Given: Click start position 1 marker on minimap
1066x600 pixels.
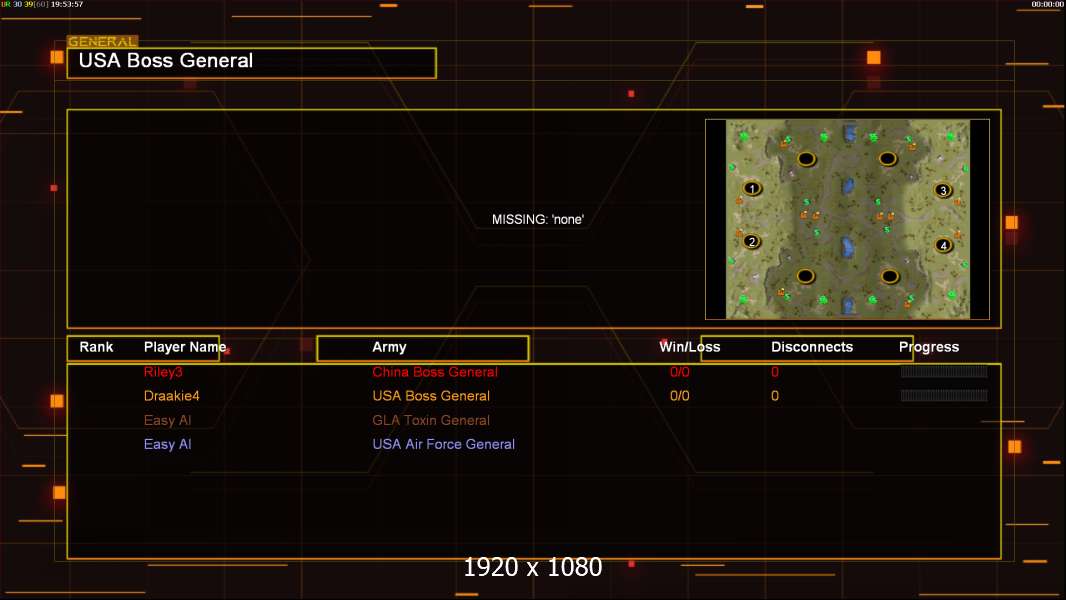Looking at the screenshot, I should [x=752, y=188].
